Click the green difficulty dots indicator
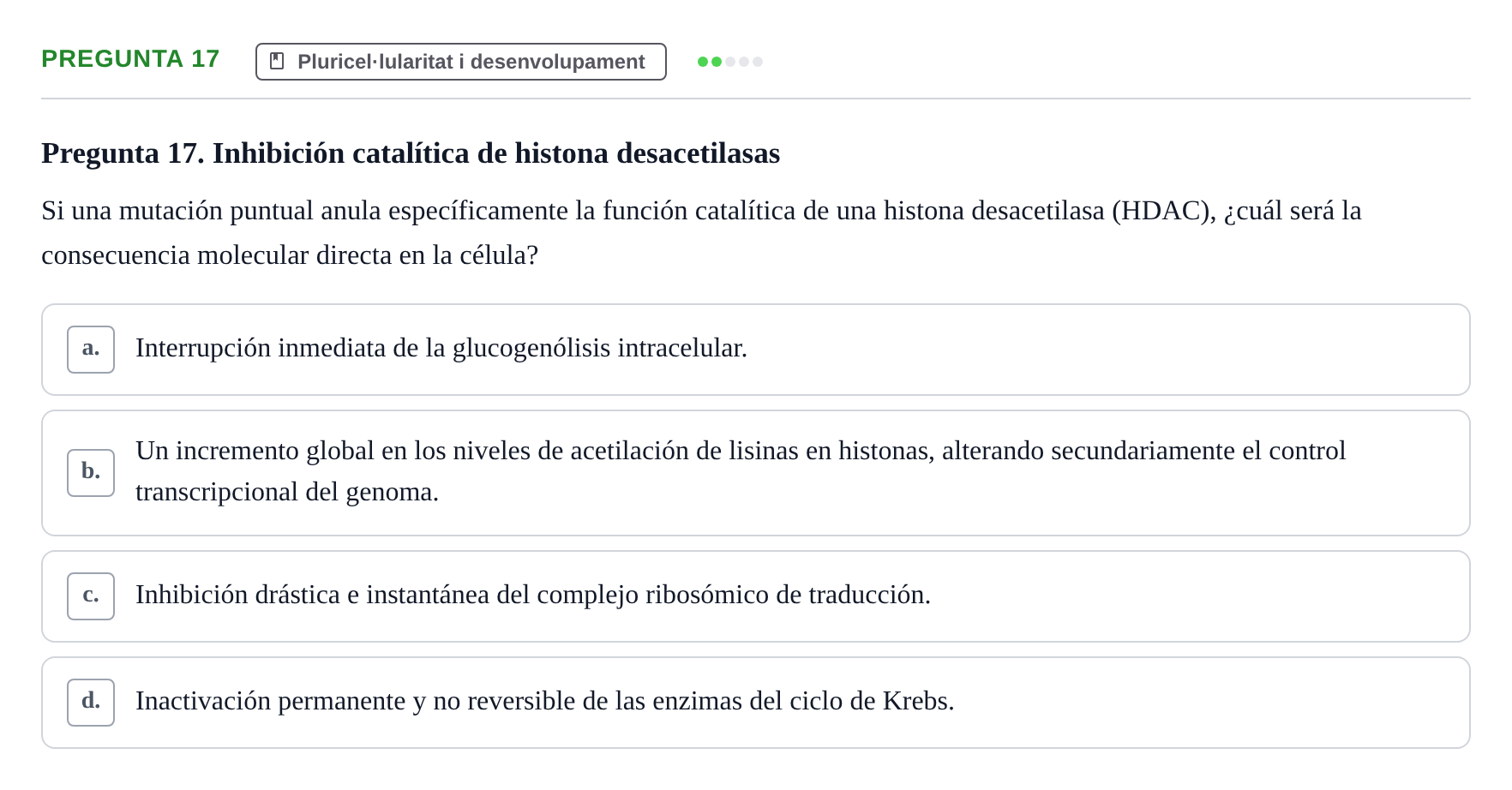Screen dimensions: 1512x790 click(730, 62)
